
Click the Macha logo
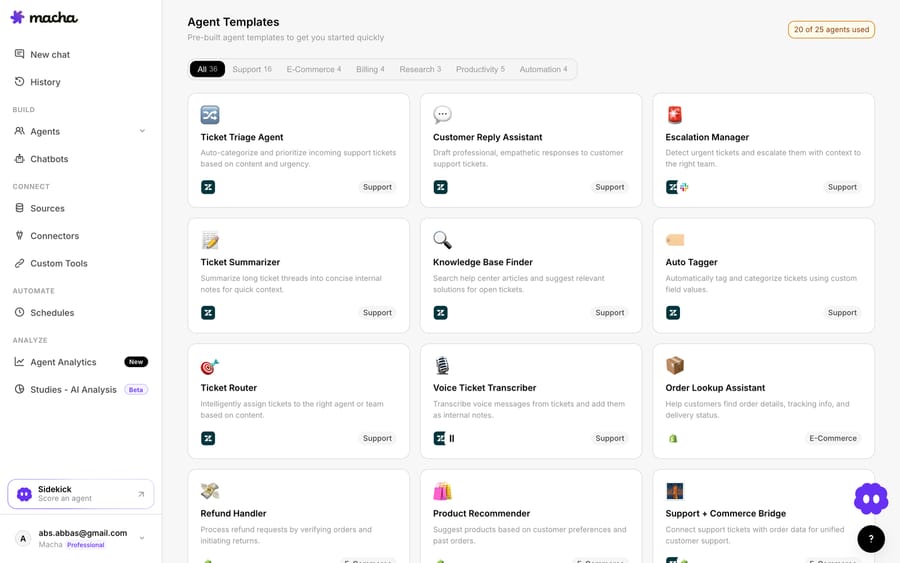(x=44, y=18)
